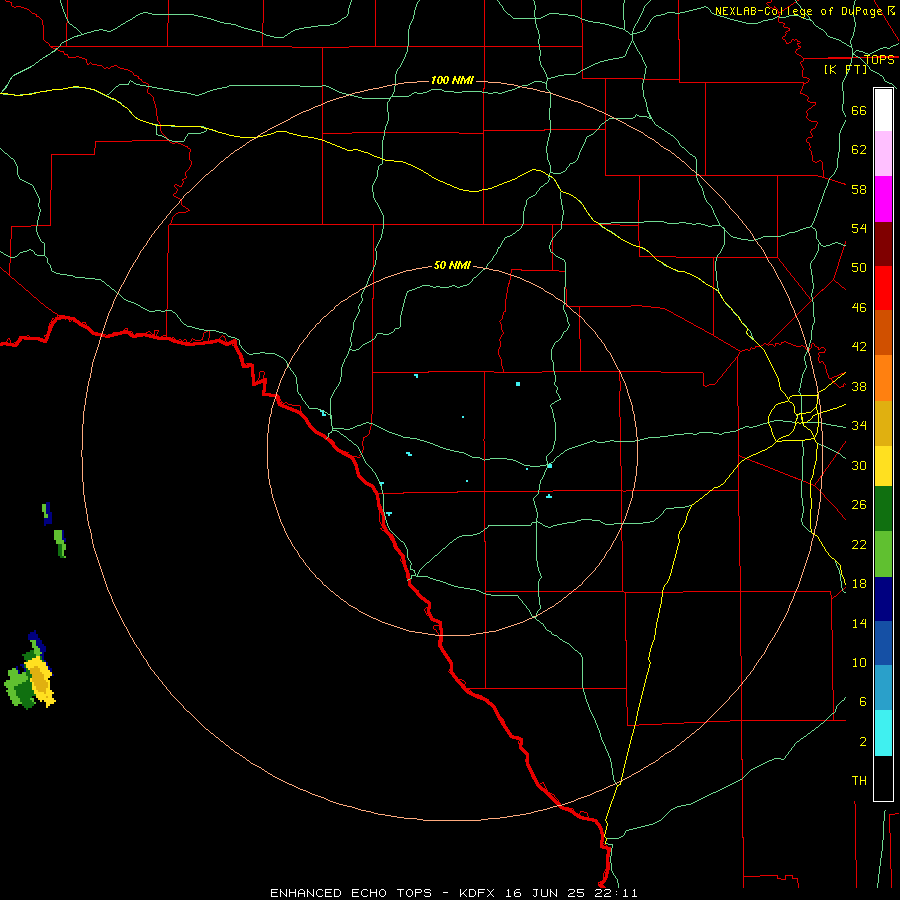Click the green portion of the southwest storm cell
Image resolution: width=900 pixels, height=900 pixels.
coord(19,688)
